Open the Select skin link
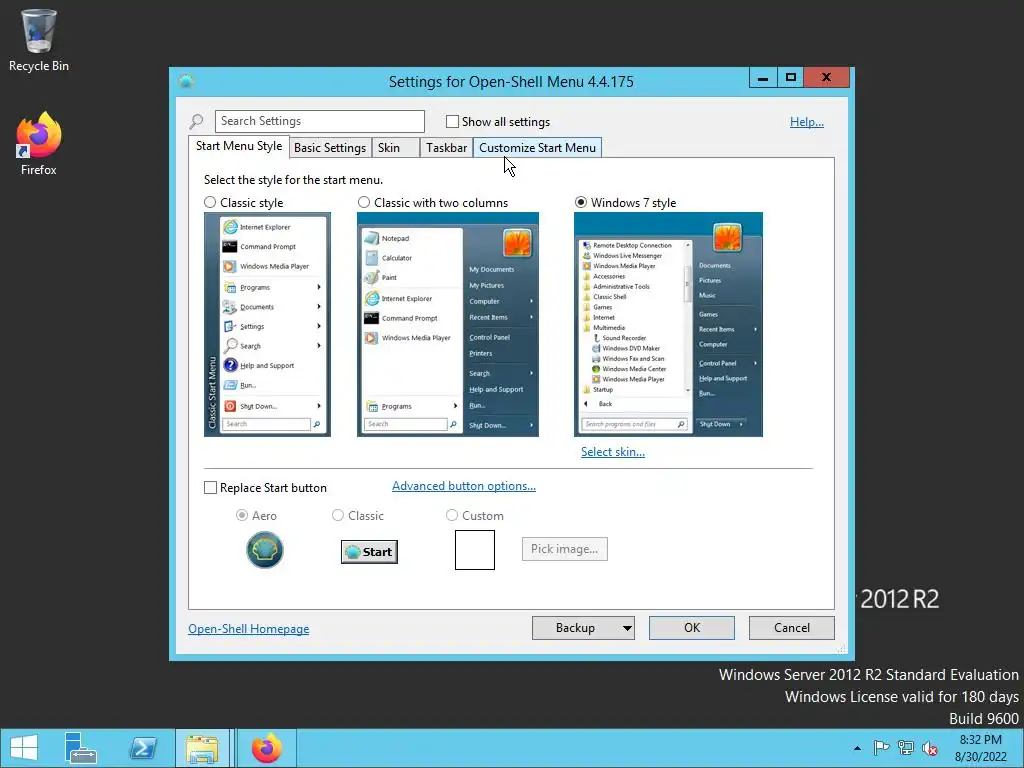This screenshot has height=768, width=1024. (613, 452)
